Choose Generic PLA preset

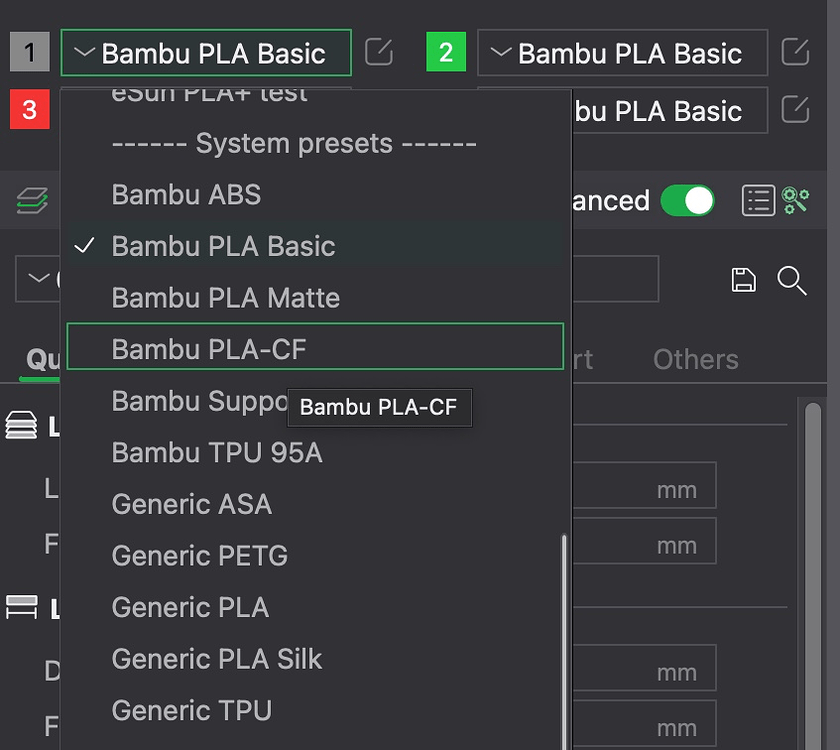click(315, 607)
